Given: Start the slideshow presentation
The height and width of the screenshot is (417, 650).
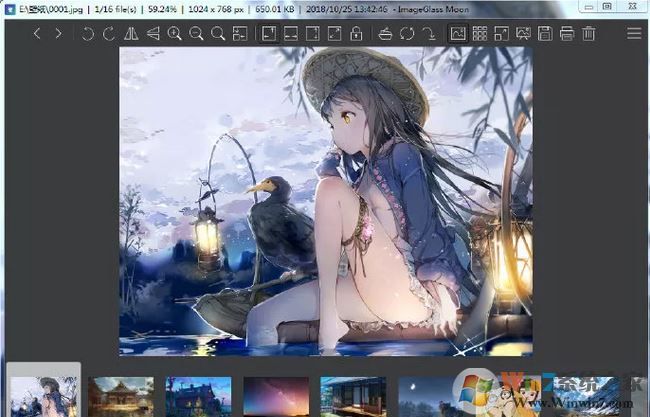Looking at the screenshot, I should 523,34.
